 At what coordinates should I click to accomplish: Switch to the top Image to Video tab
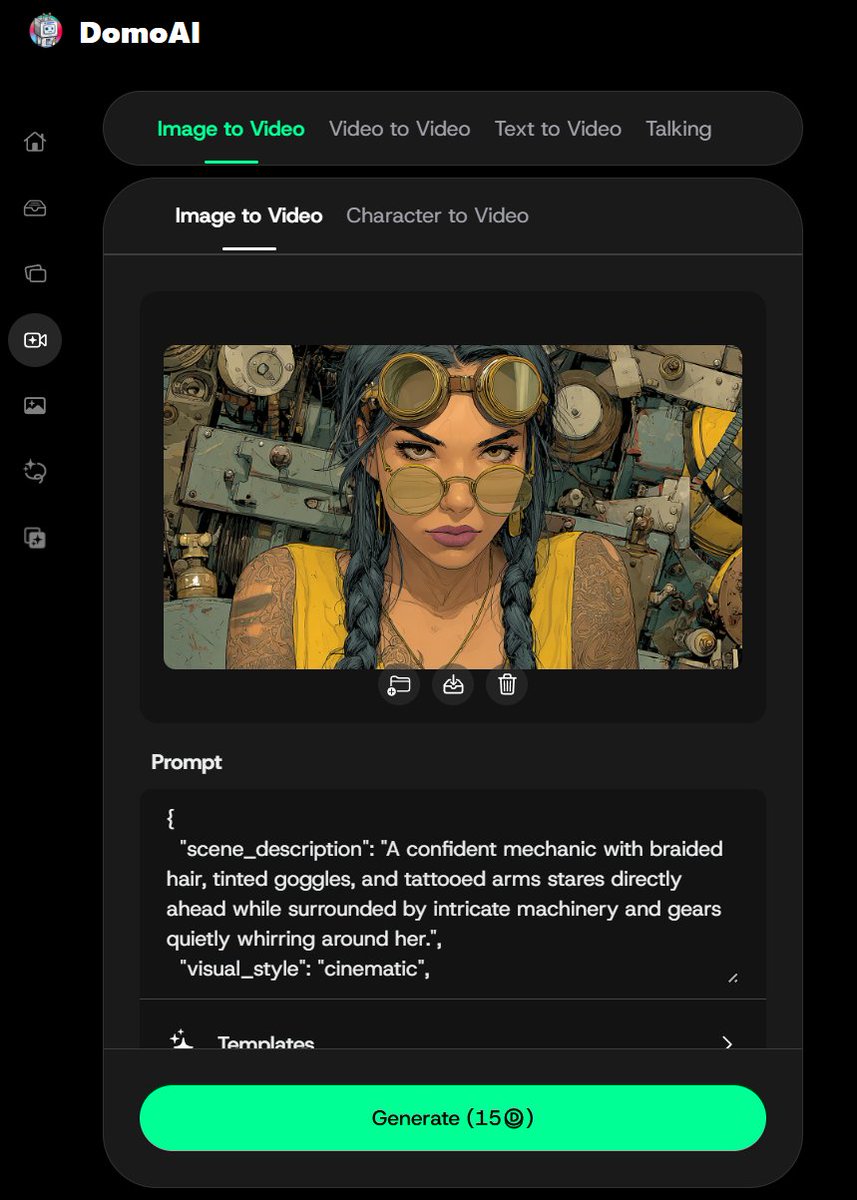click(x=231, y=129)
